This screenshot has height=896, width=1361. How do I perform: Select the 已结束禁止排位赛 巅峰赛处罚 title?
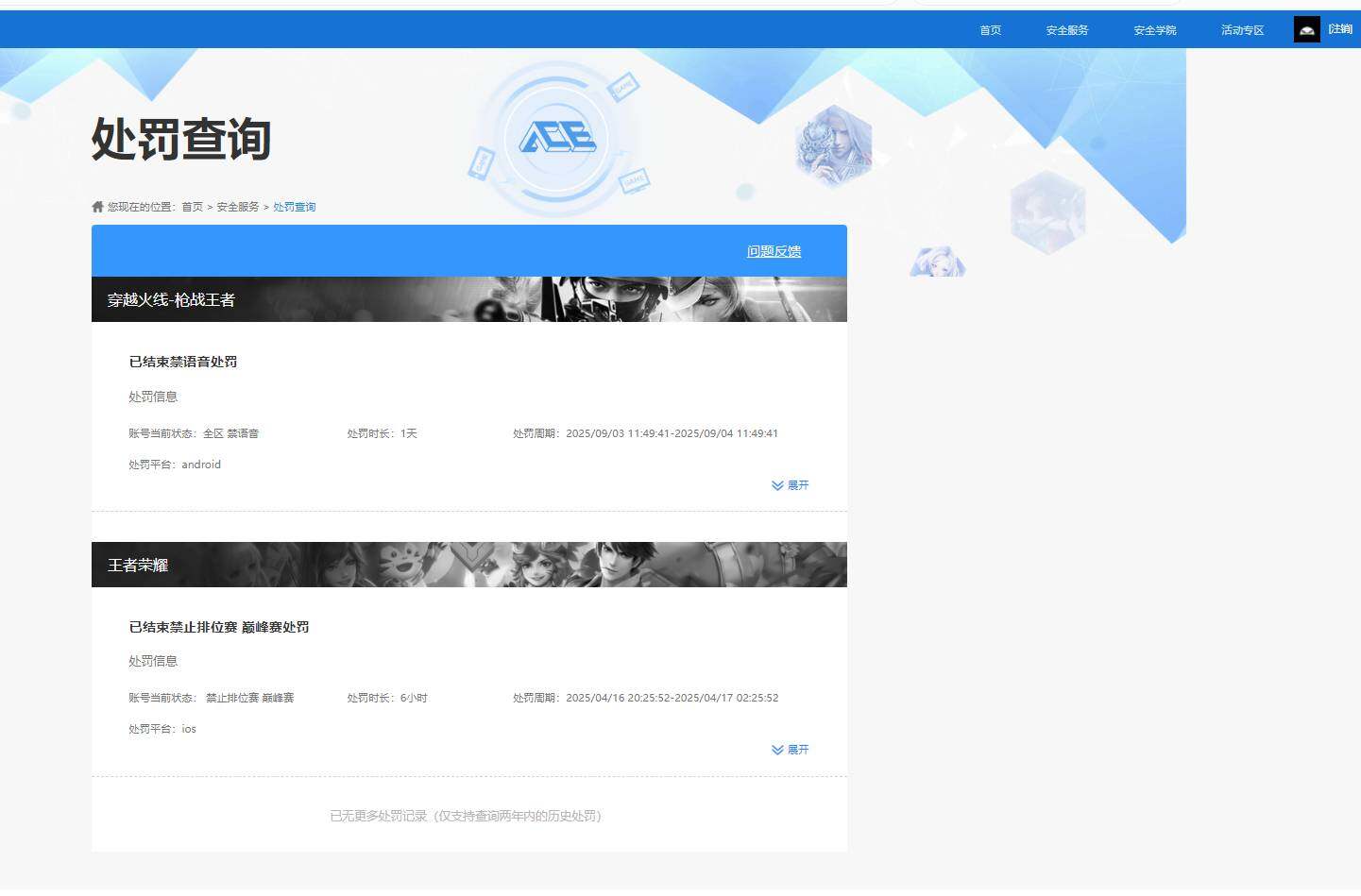pos(219,627)
